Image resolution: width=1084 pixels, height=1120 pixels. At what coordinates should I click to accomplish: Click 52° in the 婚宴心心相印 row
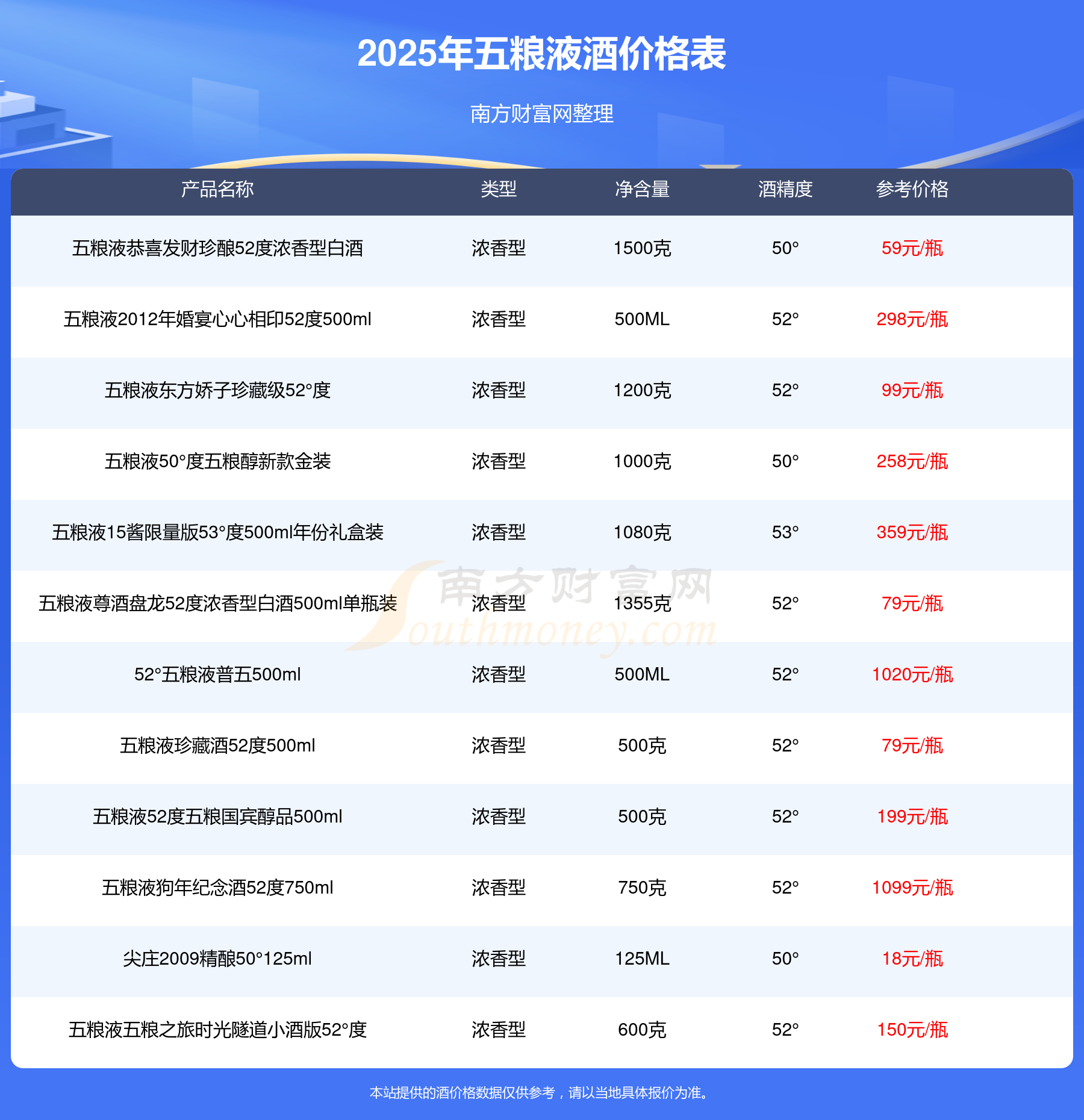pos(785,319)
